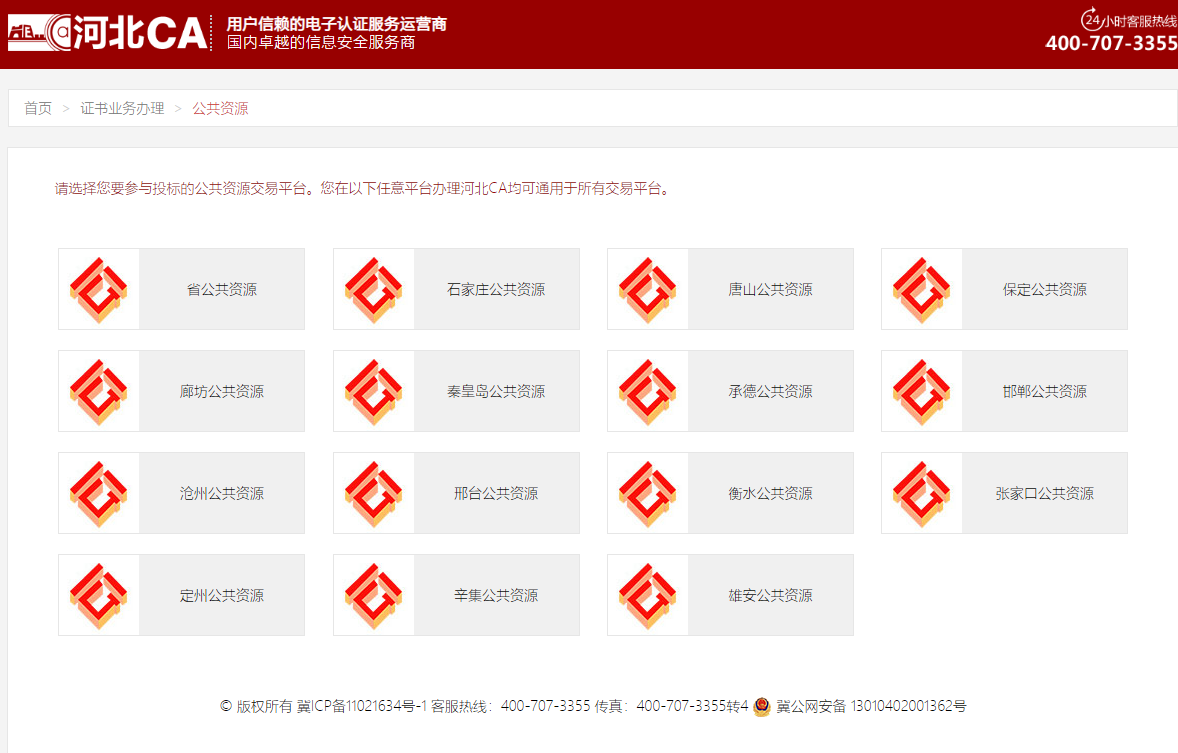Image resolution: width=1178 pixels, height=753 pixels.
Task: Open the 沧州公共资源 platform label
Action: (x=222, y=493)
